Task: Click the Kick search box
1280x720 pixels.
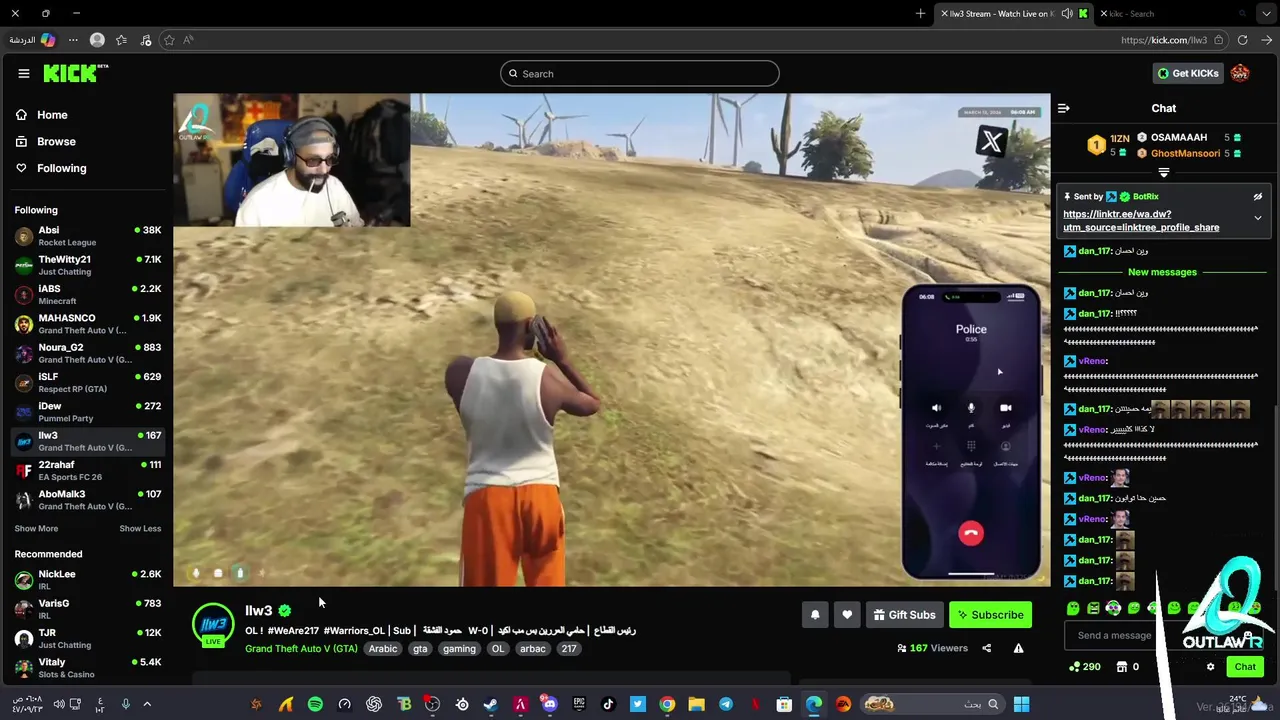Action: [640, 73]
